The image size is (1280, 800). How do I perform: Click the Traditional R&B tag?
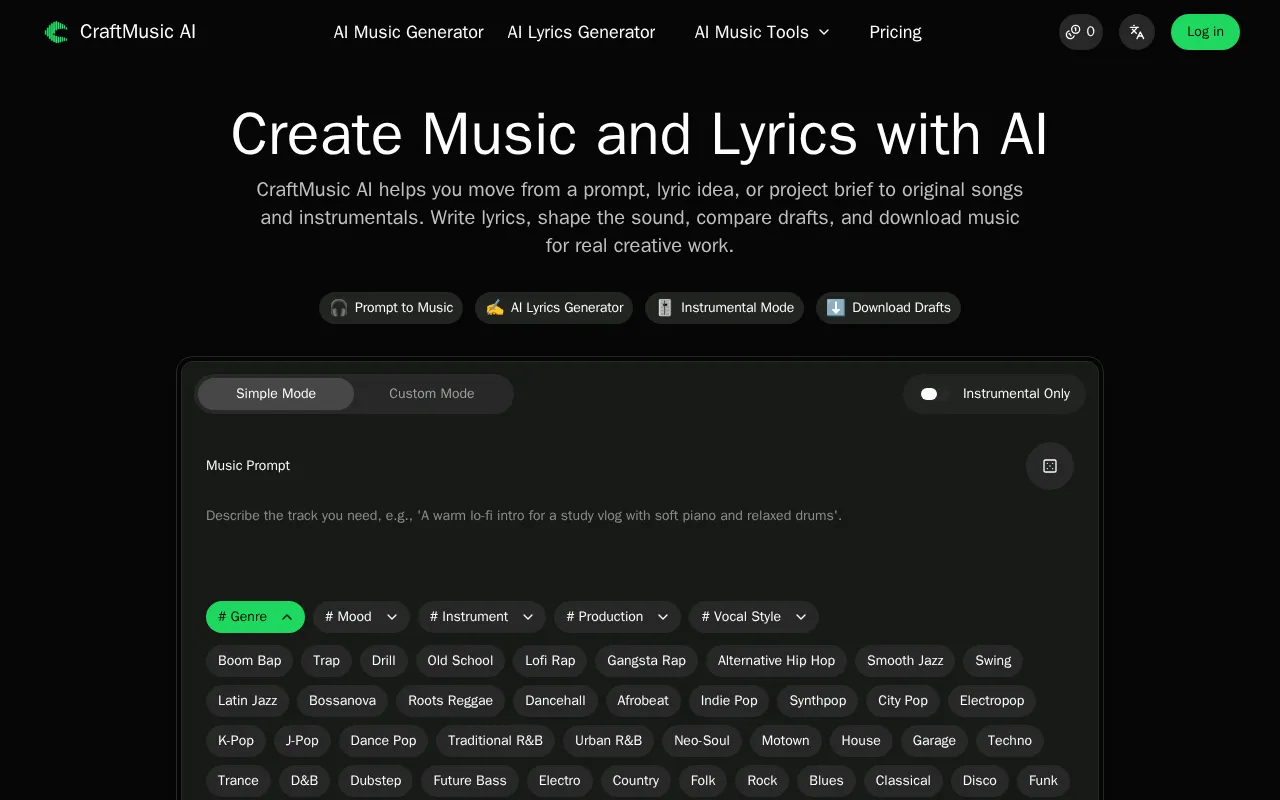point(495,741)
